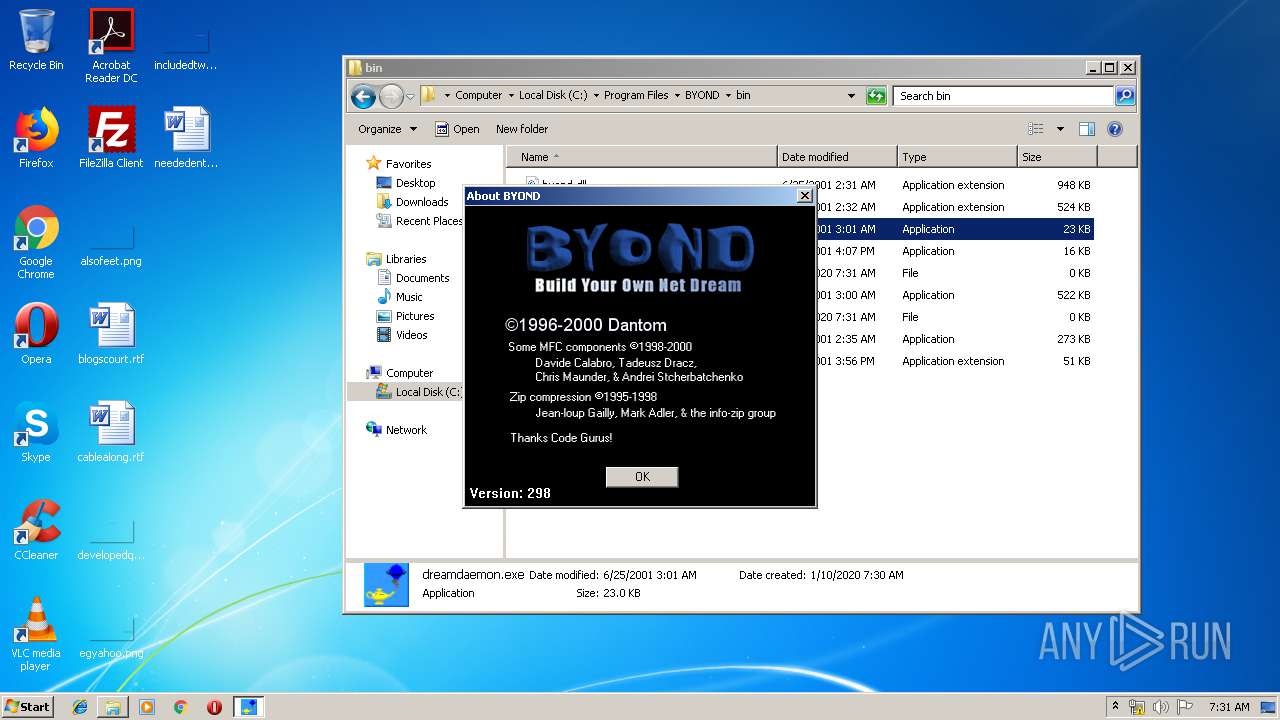1280x720 pixels.
Task: Refresh the bin folder view
Action: (x=876, y=96)
